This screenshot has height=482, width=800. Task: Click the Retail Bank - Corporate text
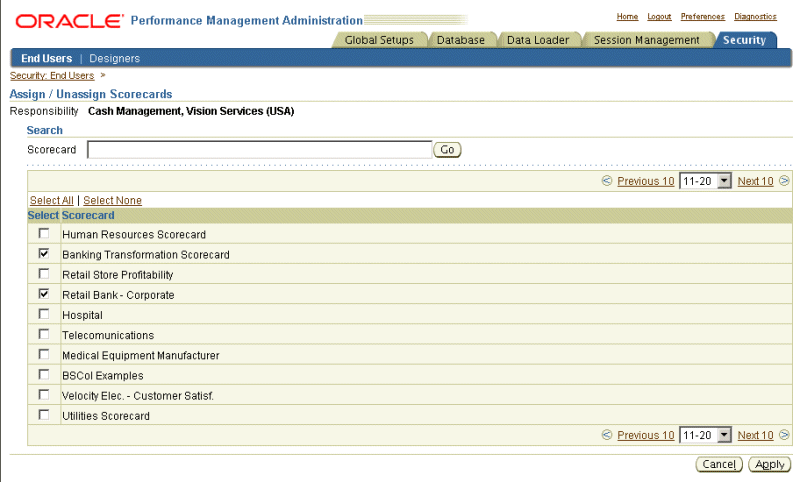click(x=118, y=295)
